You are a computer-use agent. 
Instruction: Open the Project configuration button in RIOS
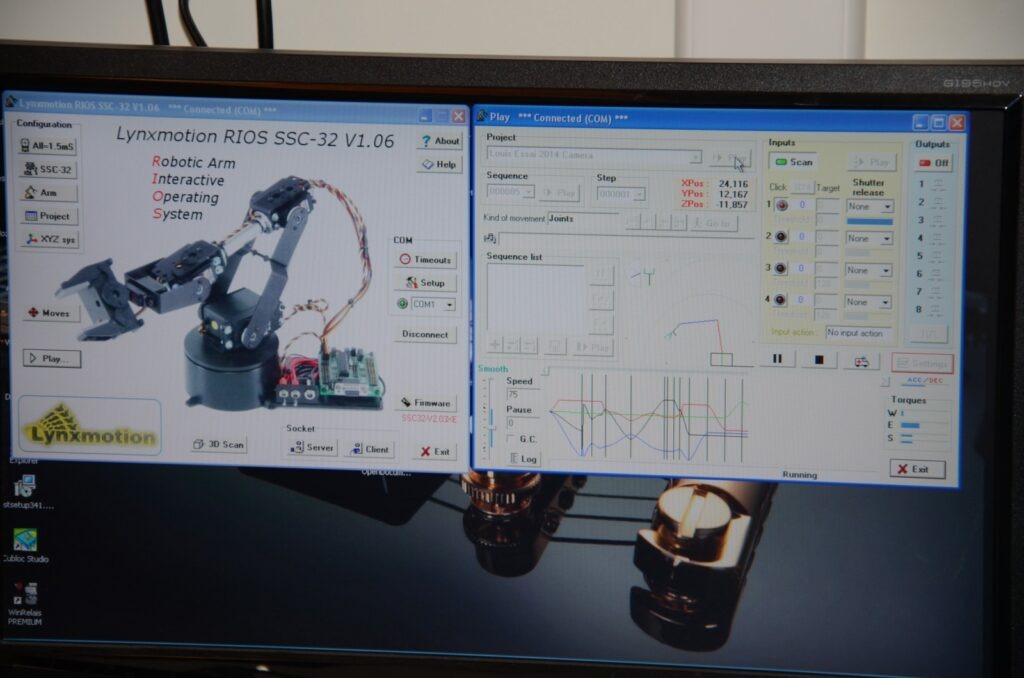(x=48, y=216)
